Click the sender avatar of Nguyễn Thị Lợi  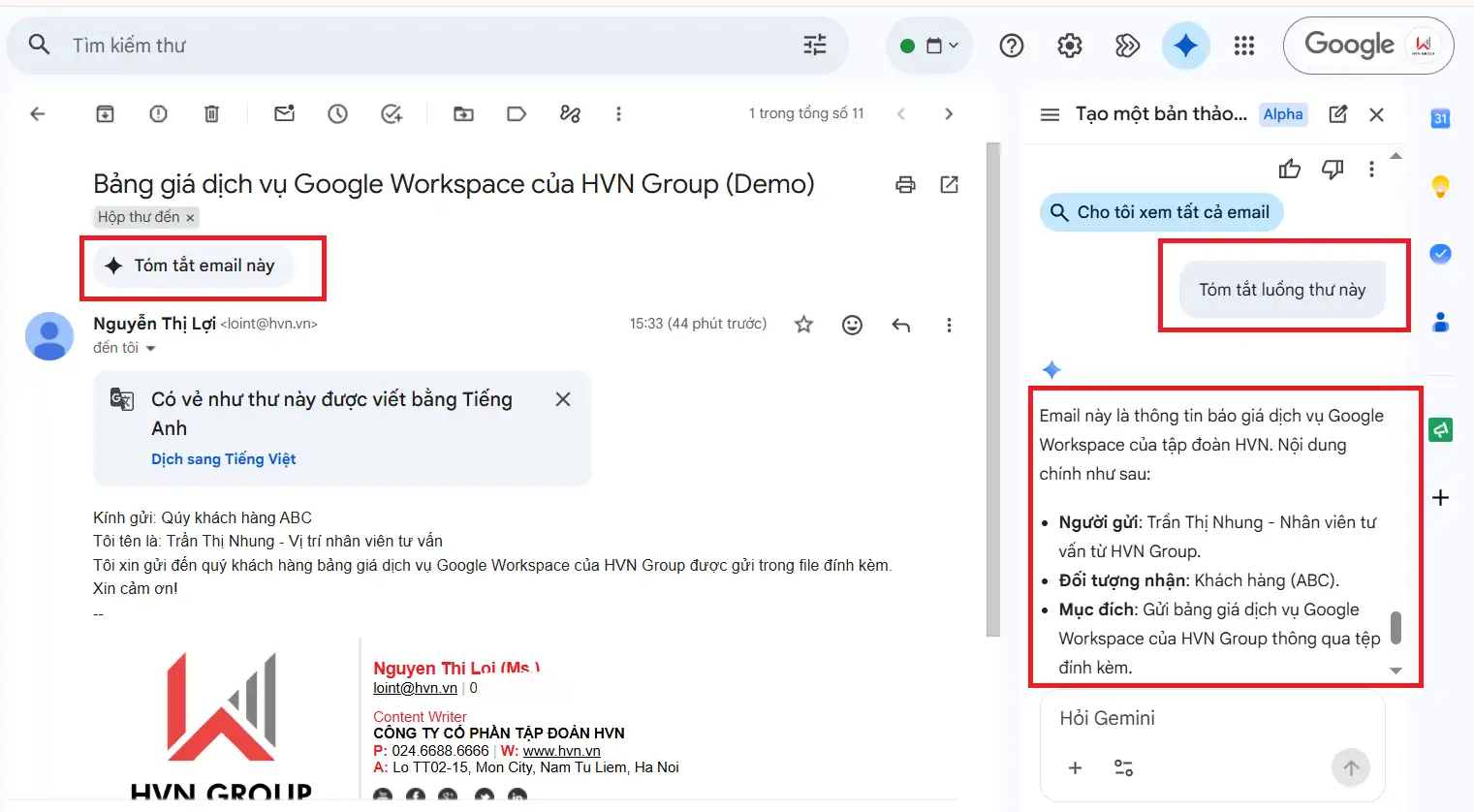pyautogui.click(x=49, y=336)
